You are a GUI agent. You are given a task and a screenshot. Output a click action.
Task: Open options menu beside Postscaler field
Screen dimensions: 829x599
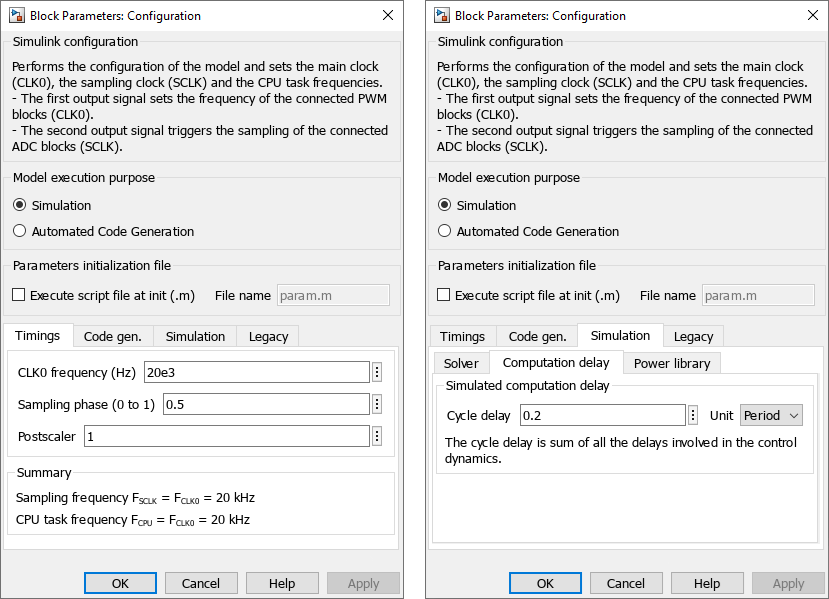(377, 436)
